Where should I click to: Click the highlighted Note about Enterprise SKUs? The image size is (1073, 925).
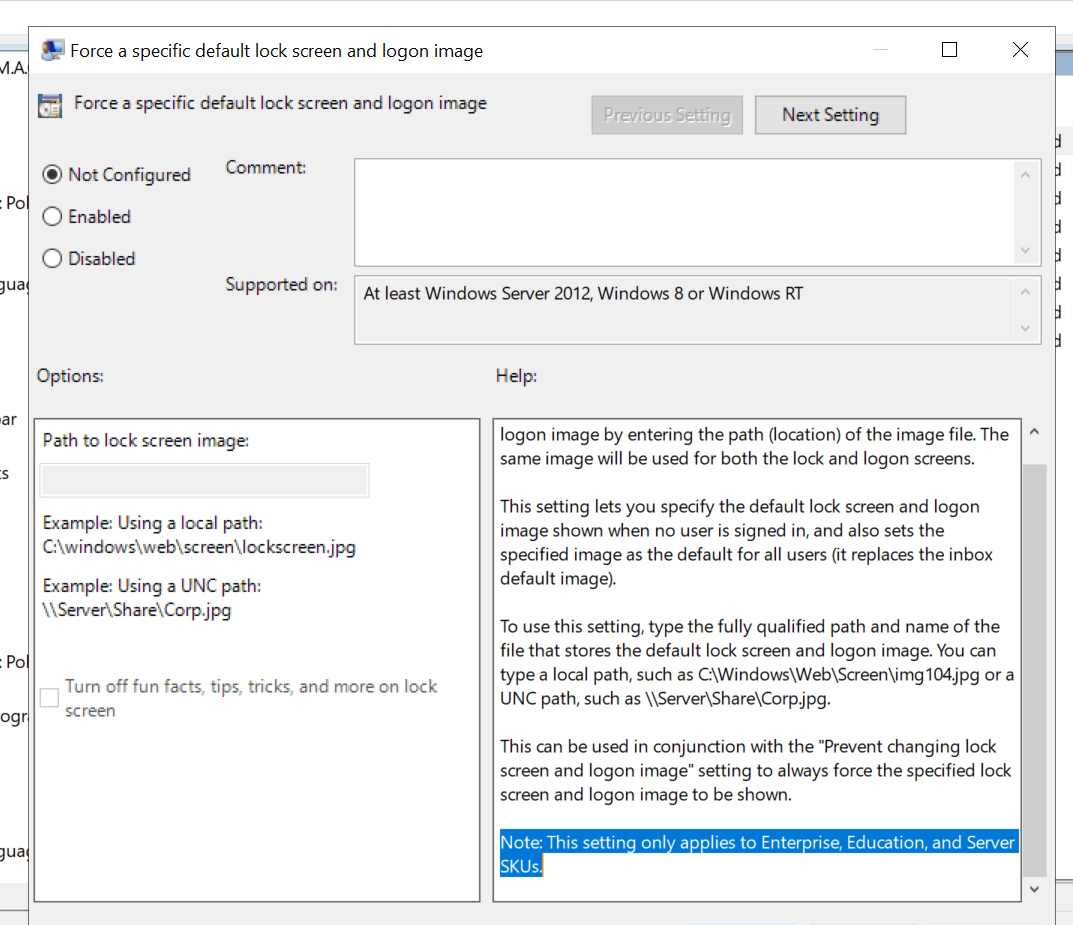758,854
